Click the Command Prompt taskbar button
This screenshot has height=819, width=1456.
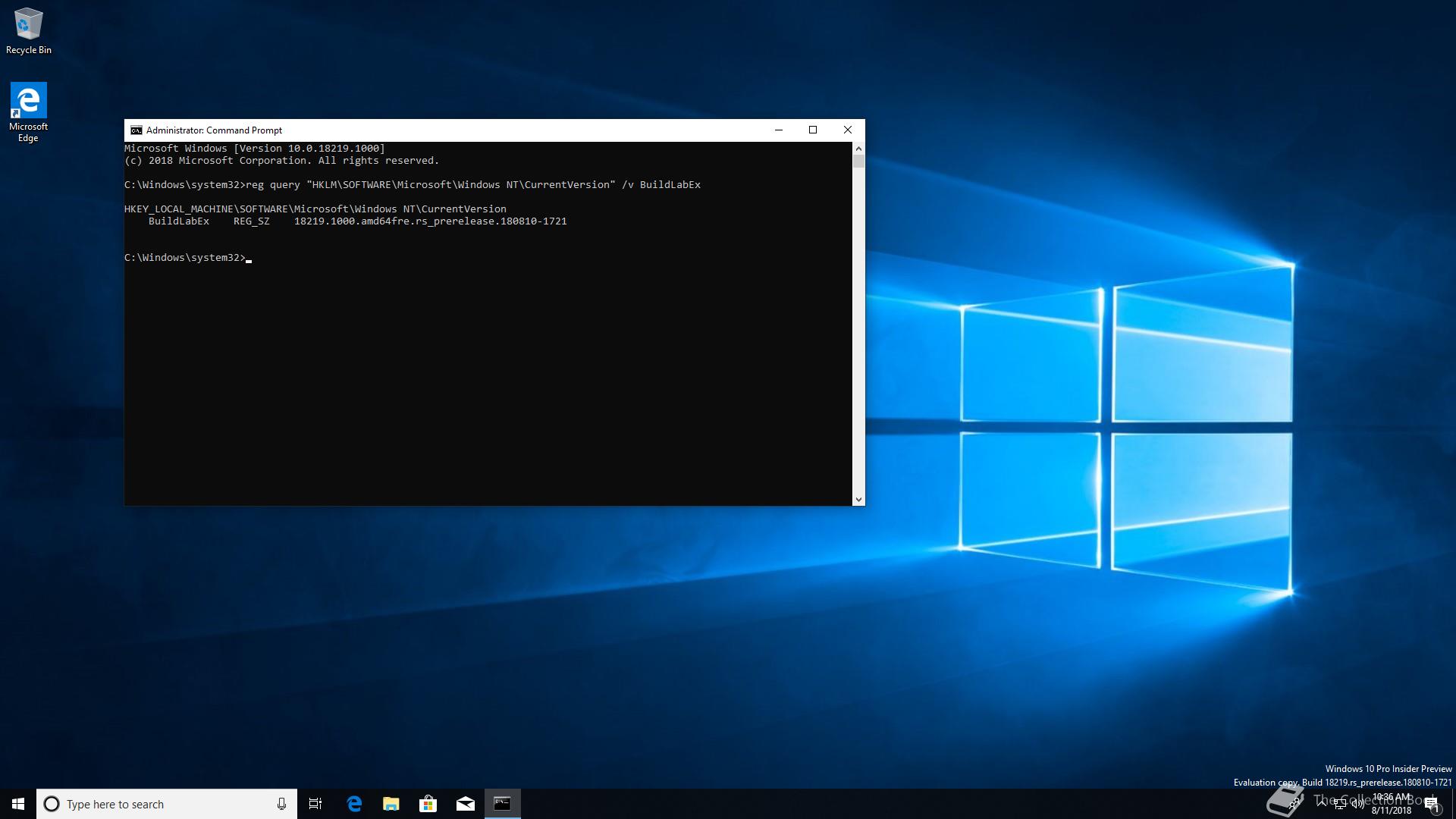tap(503, 804)
